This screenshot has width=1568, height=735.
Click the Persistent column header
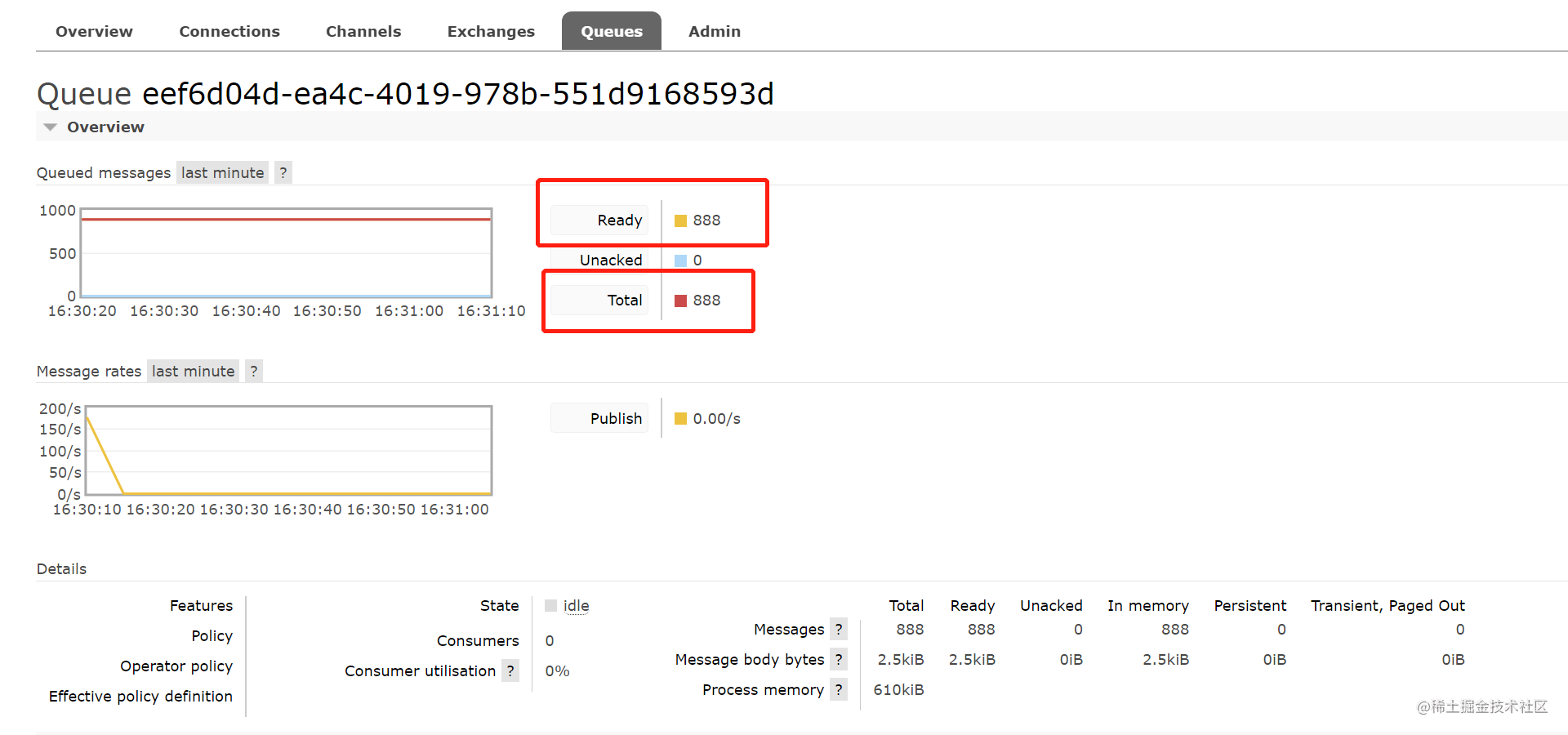coord(1250,606)
